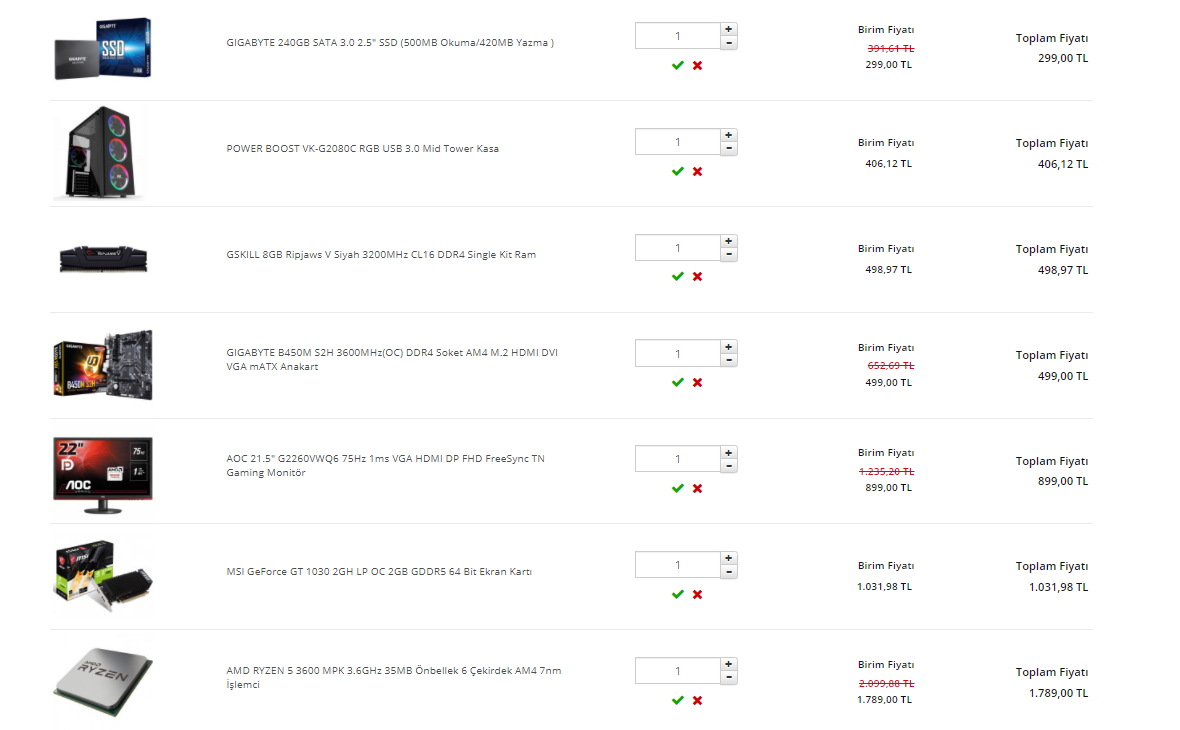Viewport: 1180px width, 730px height.
Task: Decrease AOC monitor quantity with minus
Action: coord(728,467)
